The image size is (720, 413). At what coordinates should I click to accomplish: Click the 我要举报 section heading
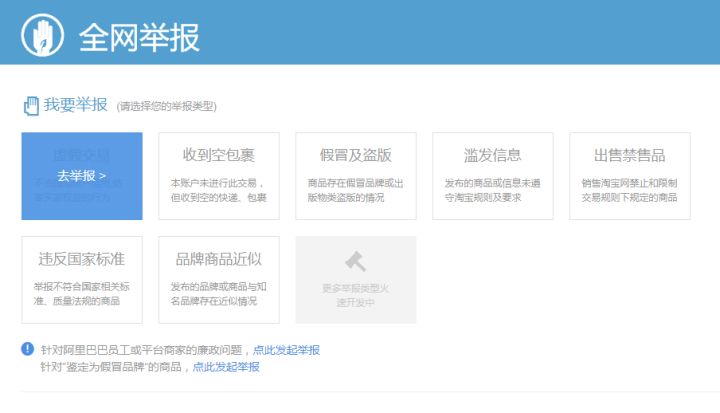(75, 104)
